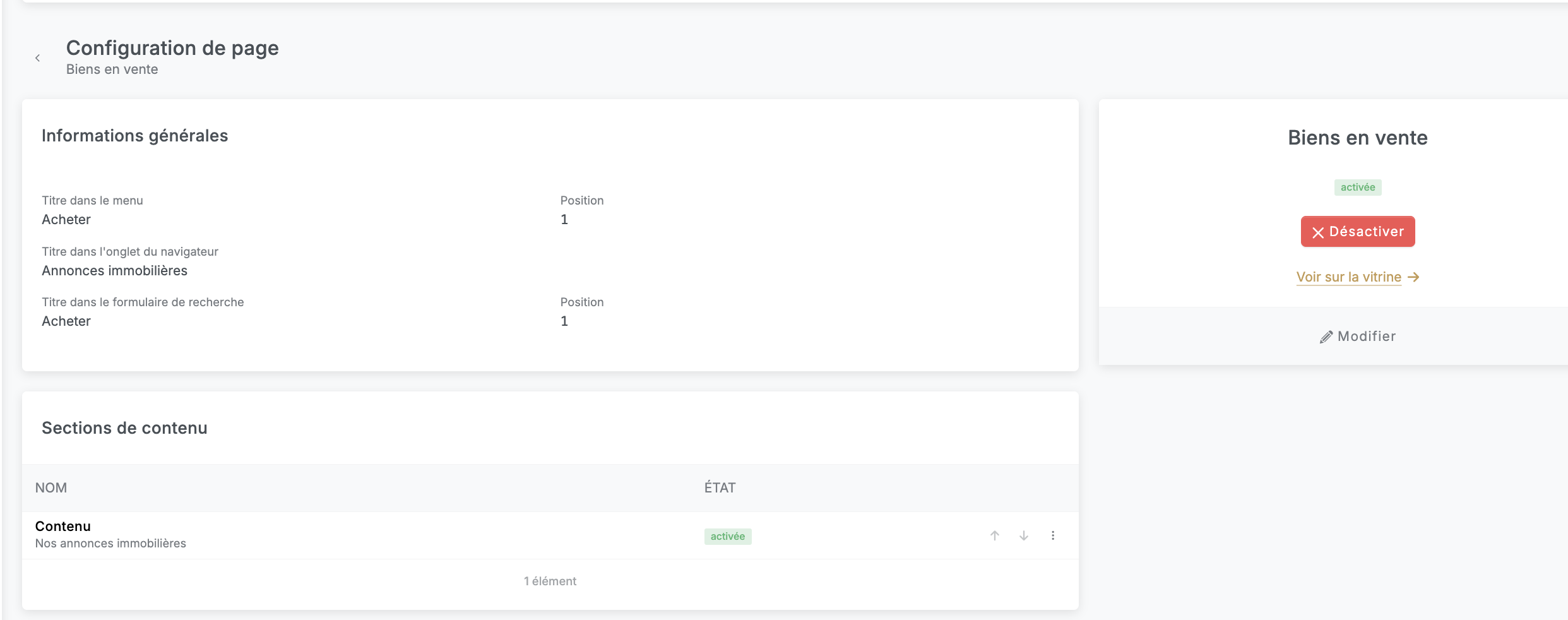Screen dimensions: 1568x620
Task: Click the activée status in the Contenu row
Action: click(728, 537)
